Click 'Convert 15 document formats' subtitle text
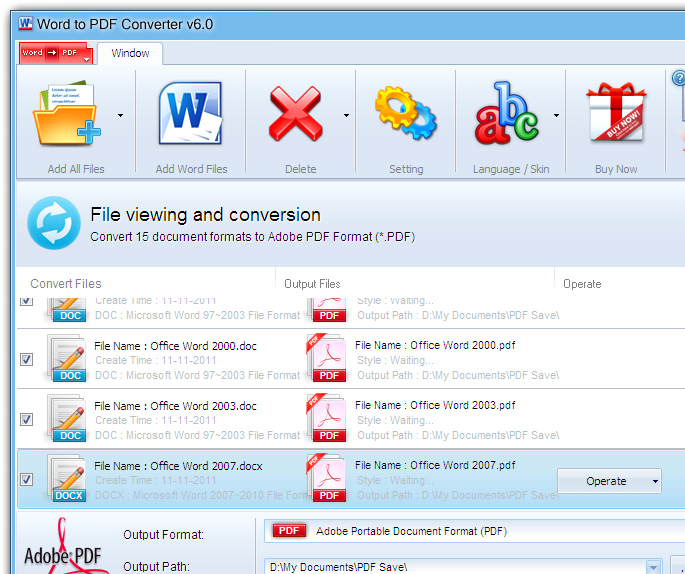685x574 pixels. coord(253,237)
